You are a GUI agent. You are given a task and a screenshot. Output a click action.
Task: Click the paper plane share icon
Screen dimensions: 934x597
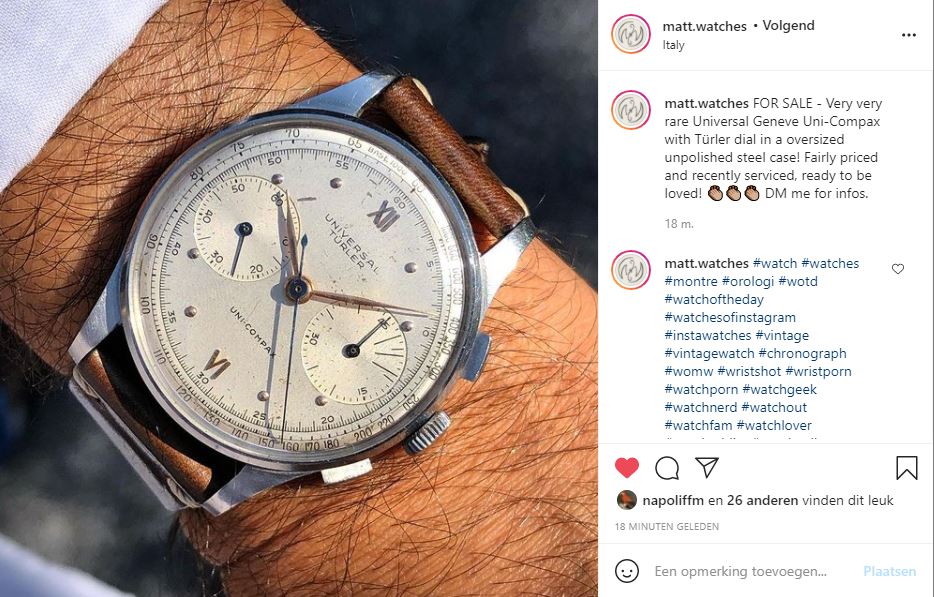click(x=707, y=468)
